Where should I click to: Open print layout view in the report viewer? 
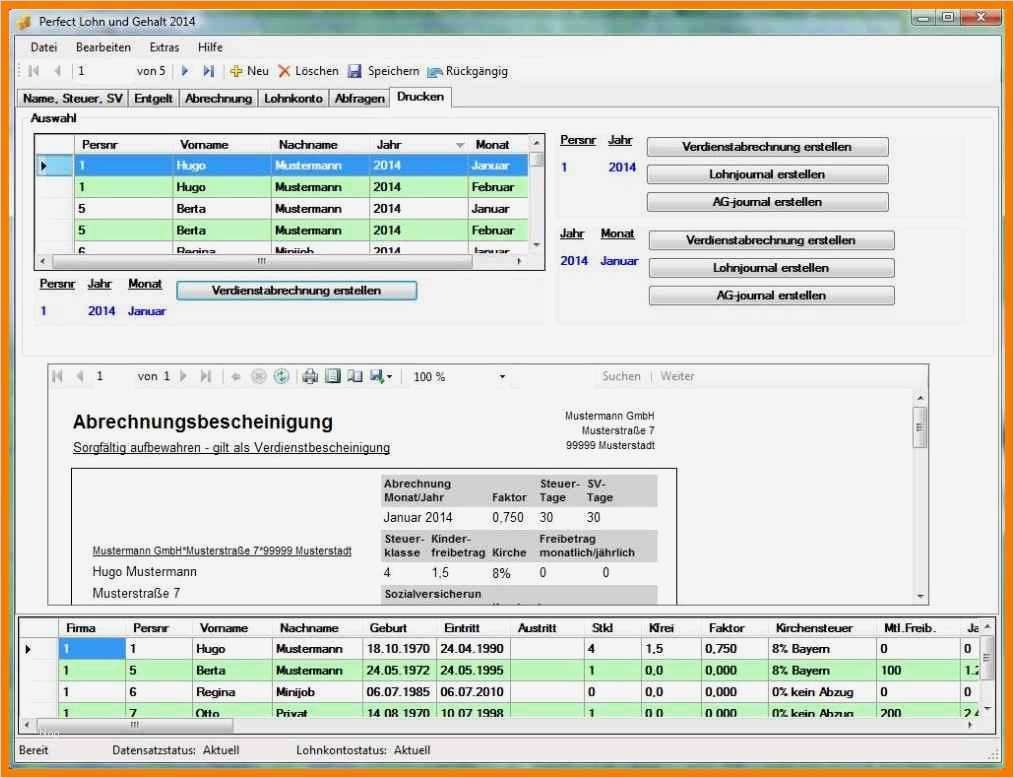pyautogui.click(x=334, y=377)
